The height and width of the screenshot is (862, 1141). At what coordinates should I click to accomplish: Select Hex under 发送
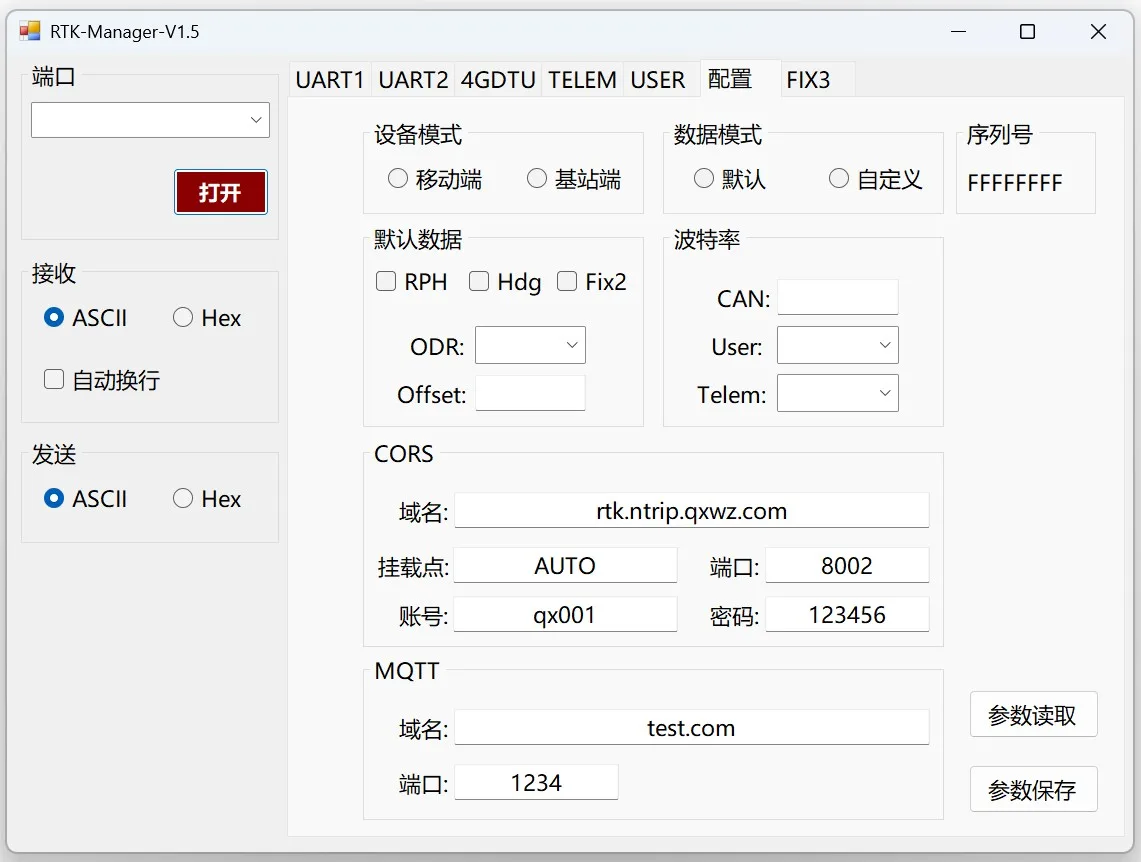coord(207,499)
